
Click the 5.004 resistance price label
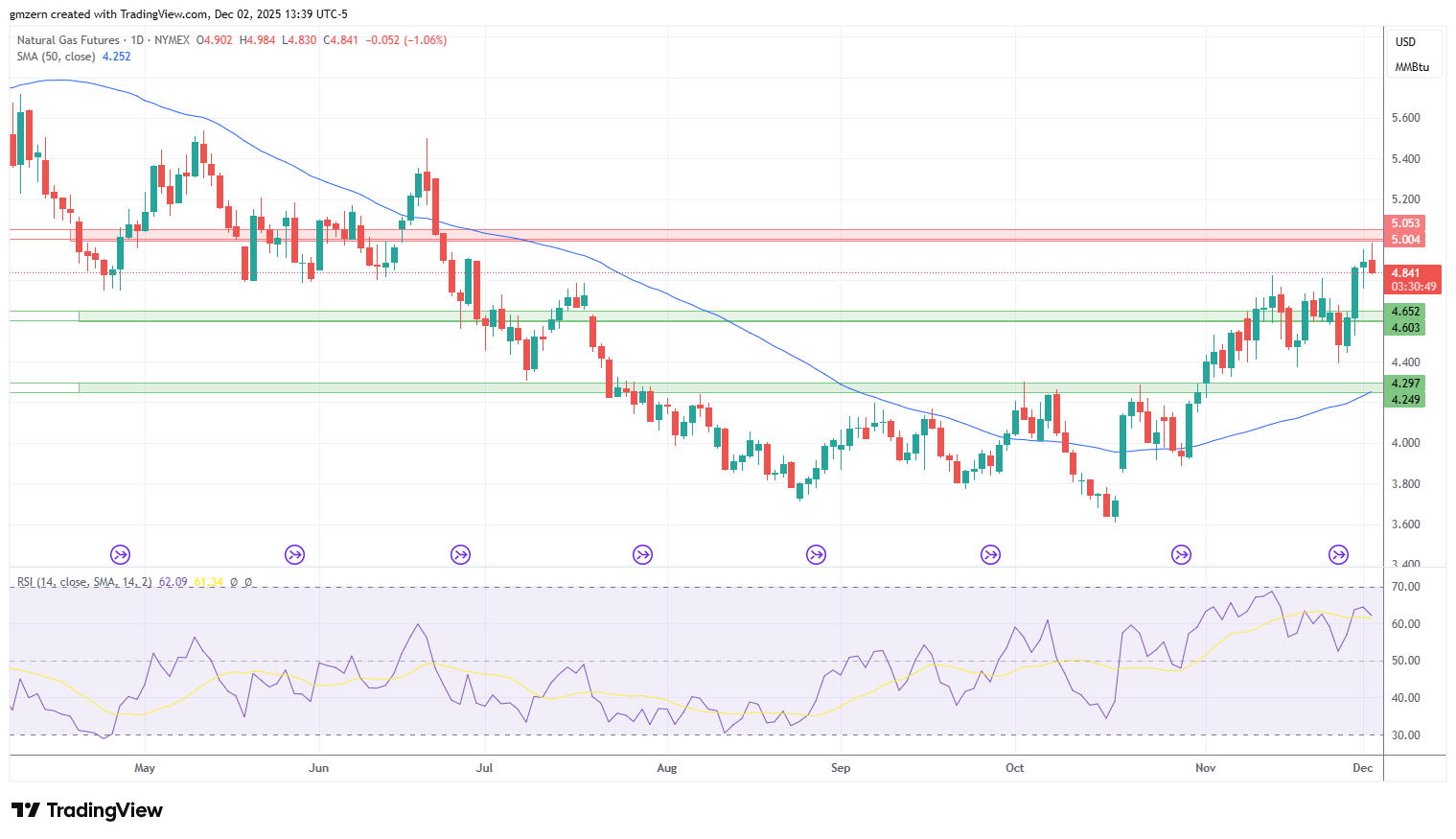tap(1405, 240)
